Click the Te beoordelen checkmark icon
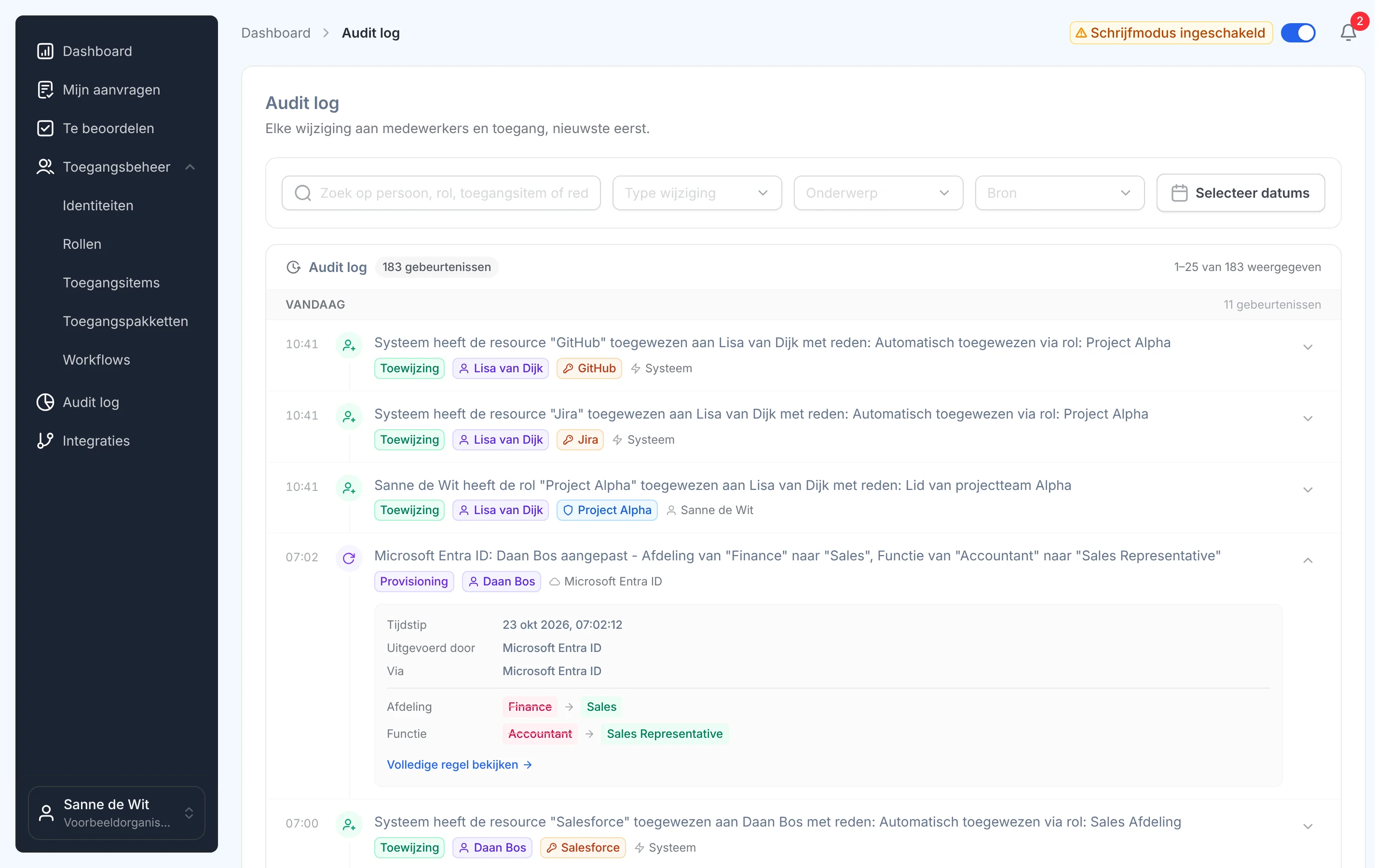 click(x=45, y=128)
